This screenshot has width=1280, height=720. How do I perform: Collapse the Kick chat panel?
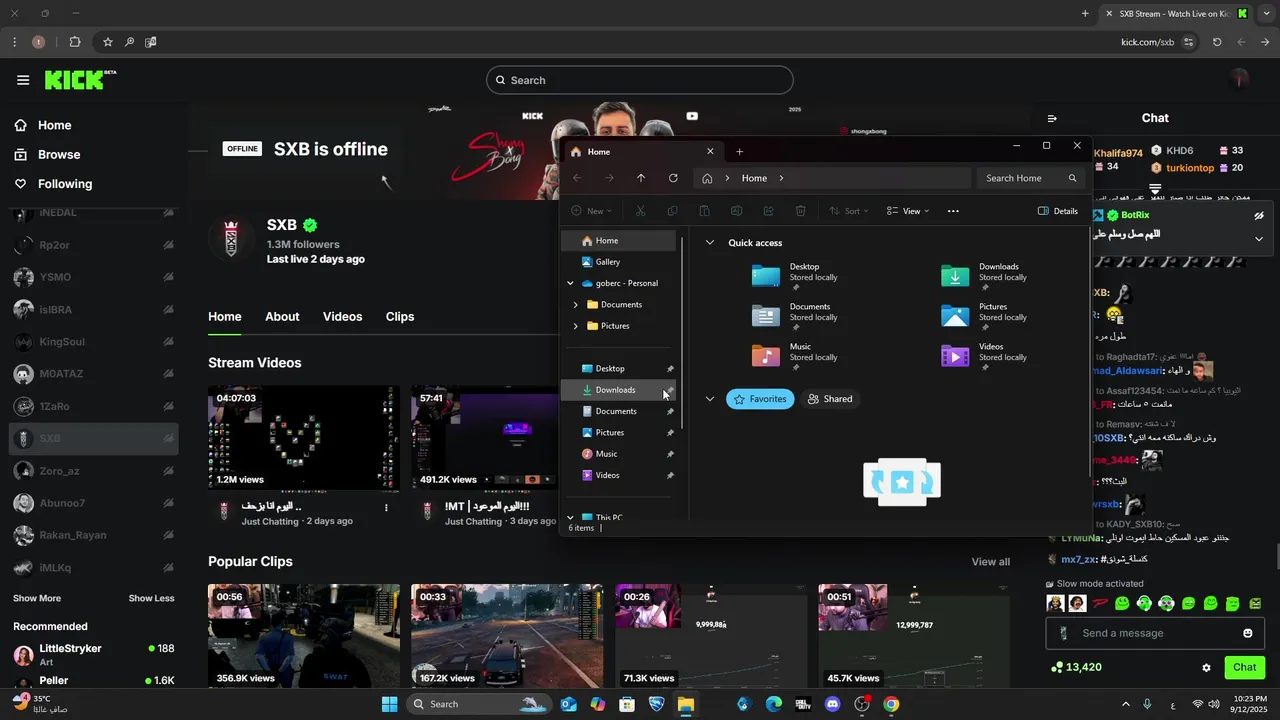coord(1052,118)
